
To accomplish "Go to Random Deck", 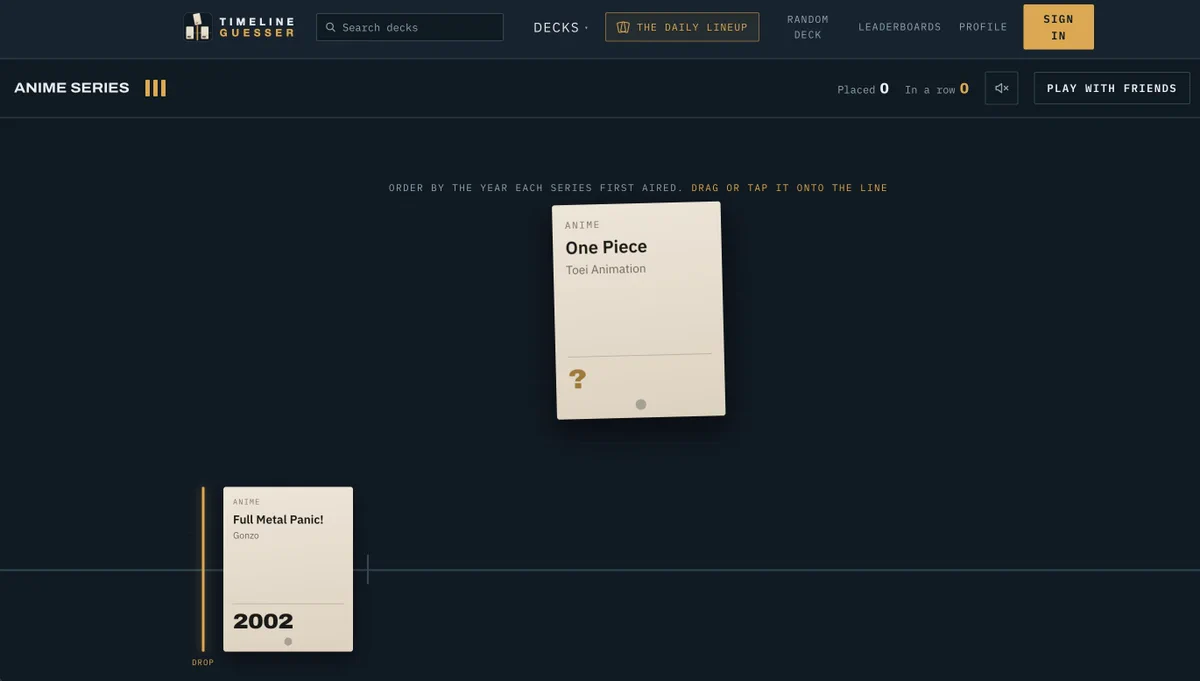I will point(807,27).
